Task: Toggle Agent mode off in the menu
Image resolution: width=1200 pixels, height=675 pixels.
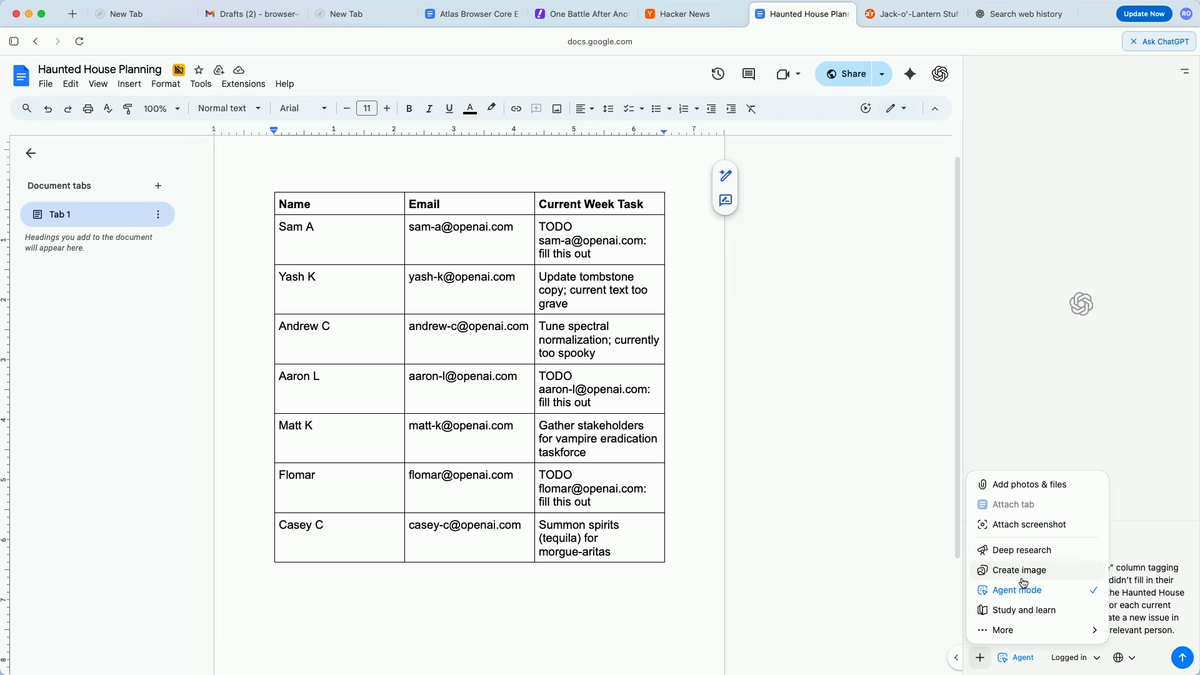Action: point(1016,589)
